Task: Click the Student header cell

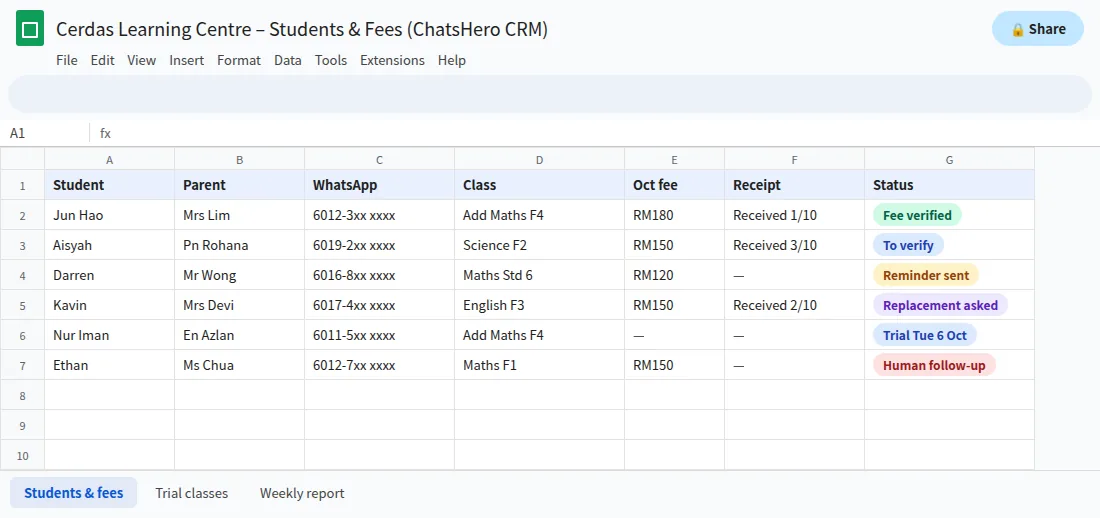Action: tap(109, 185)
